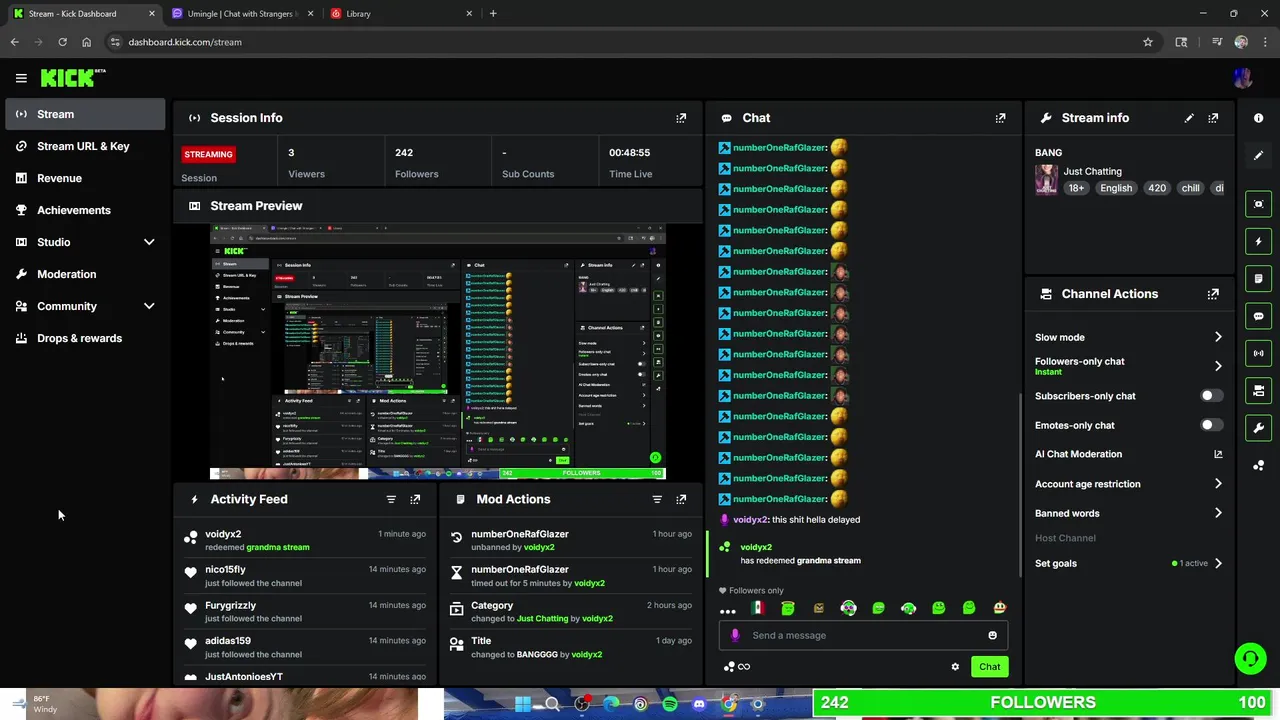
Task: Click the Just Chatting category thumbnail
Action: [1046, 180]
